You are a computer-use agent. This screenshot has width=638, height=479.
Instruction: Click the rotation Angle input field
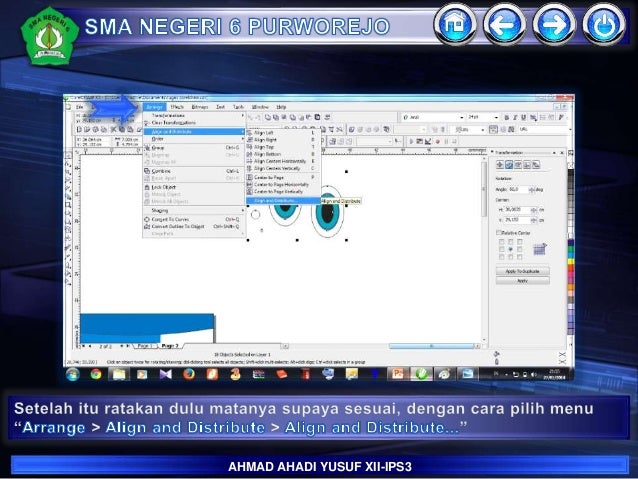518,190
